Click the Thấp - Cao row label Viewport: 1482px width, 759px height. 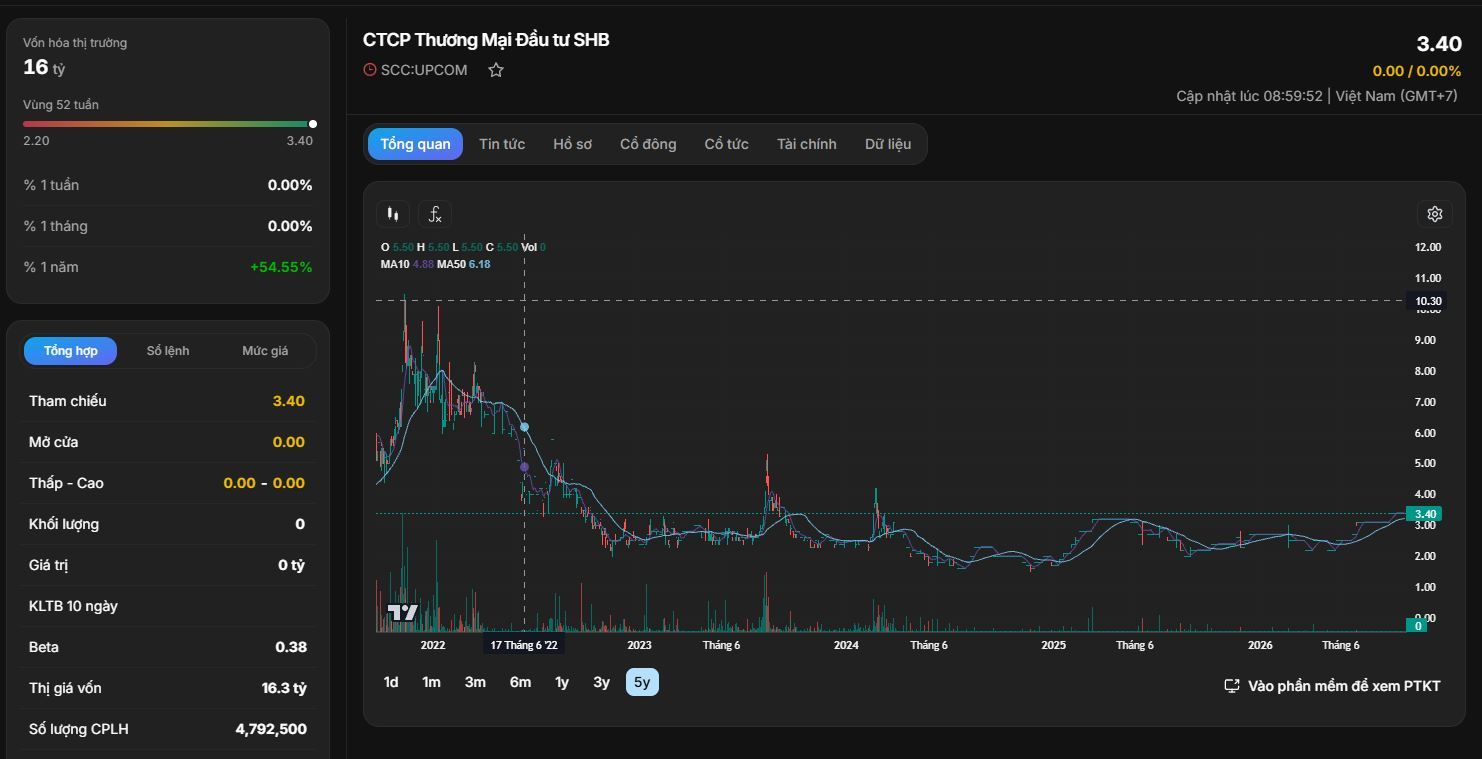[66, 483]
